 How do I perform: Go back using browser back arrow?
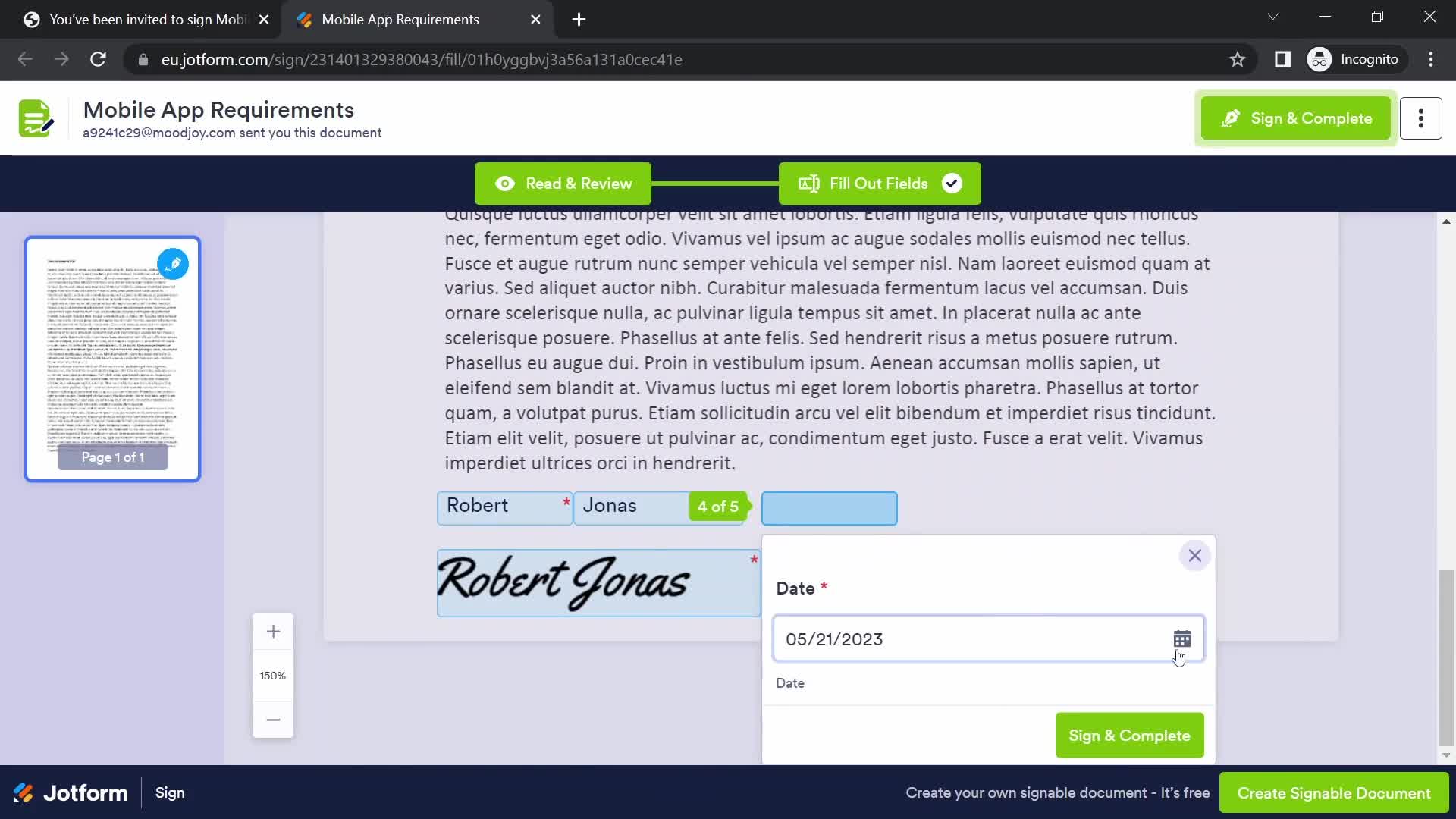pyautogui.click(x=25, y=59)
